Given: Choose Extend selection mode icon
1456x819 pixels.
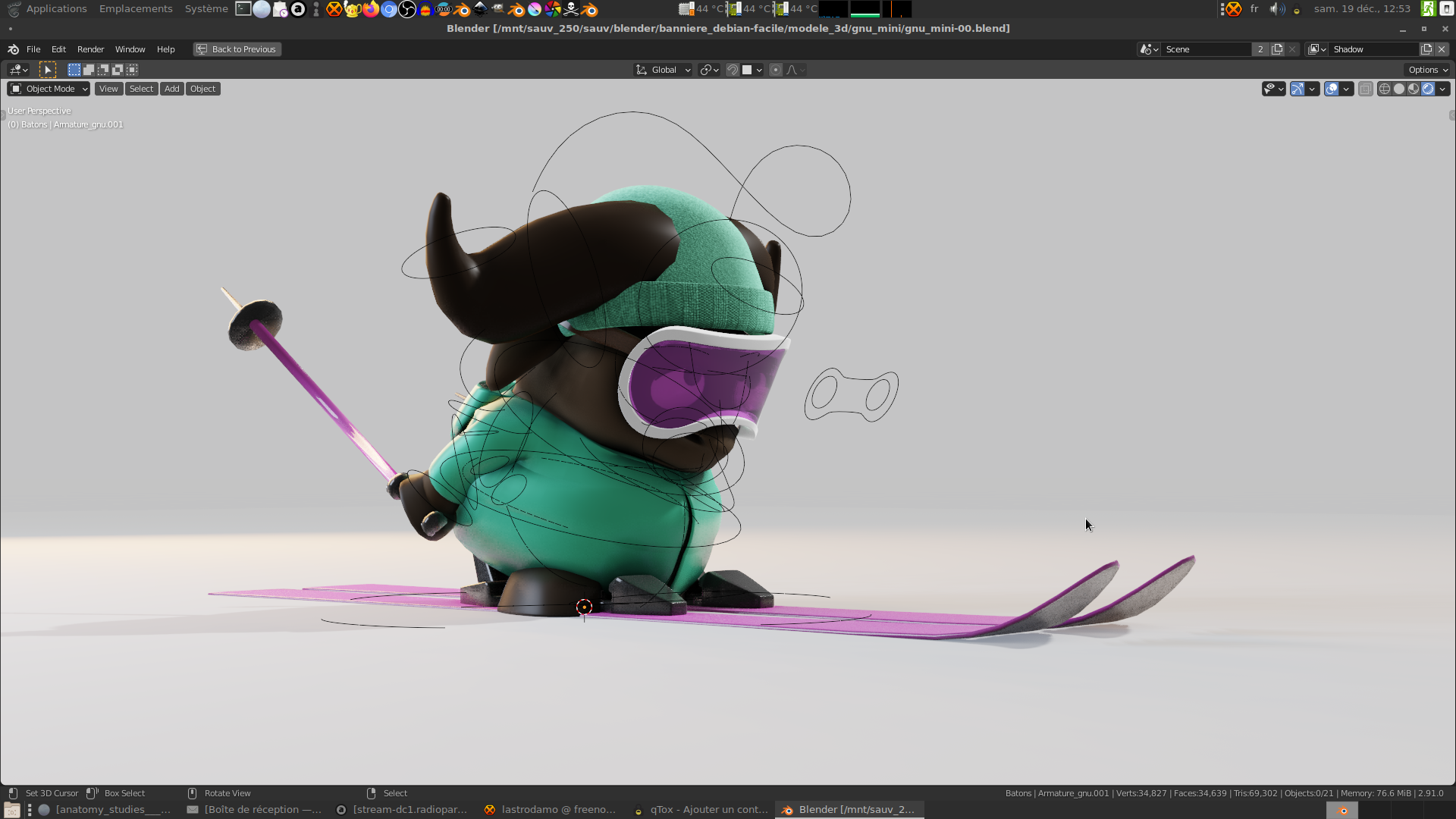Looking at the screenshot, I should tap(88, 70).
